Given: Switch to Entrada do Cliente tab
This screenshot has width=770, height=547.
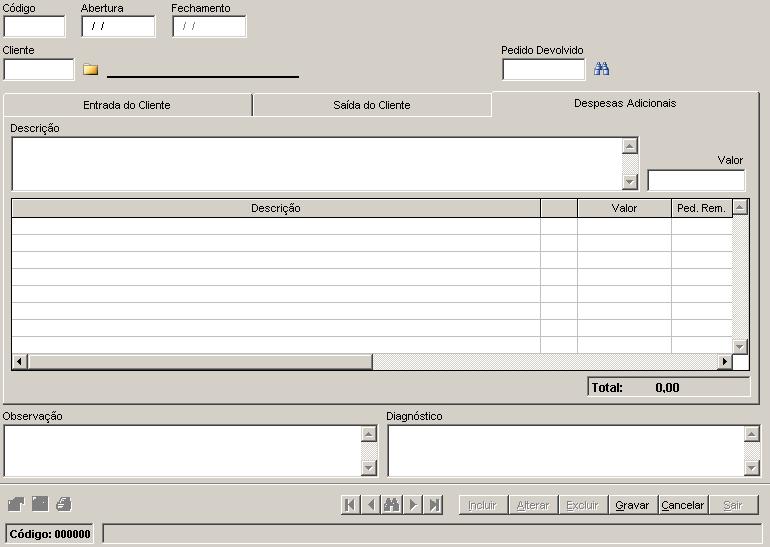Looking at the screenshot, I should (127, 105).
